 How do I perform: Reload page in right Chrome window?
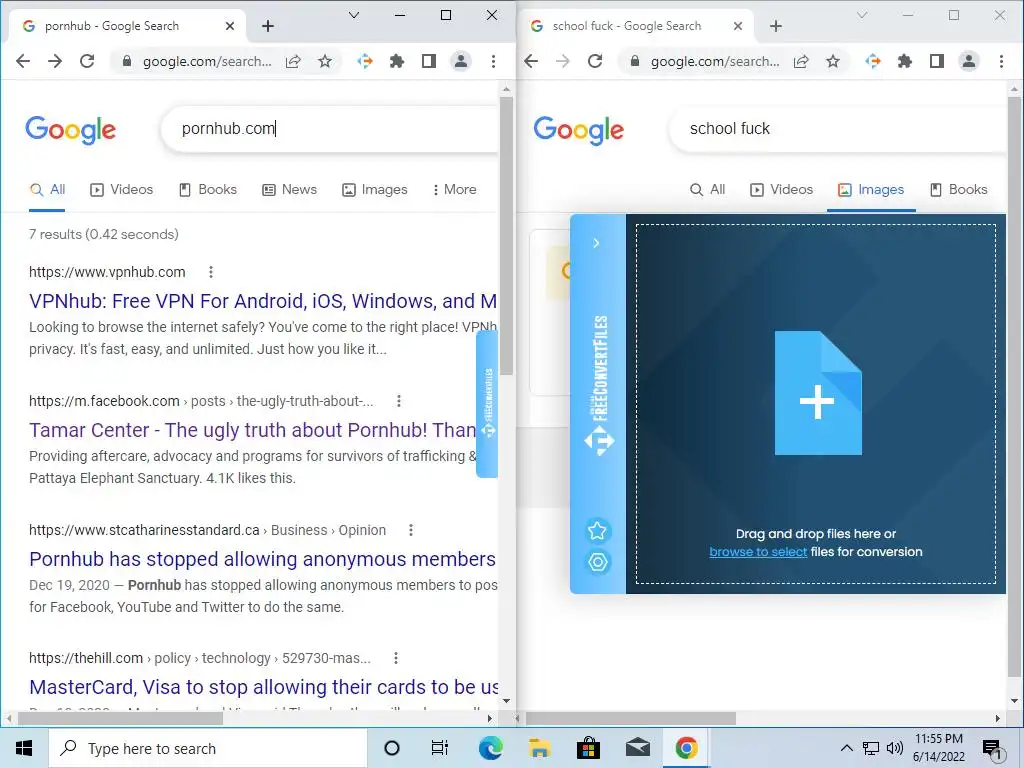[595, 61]
